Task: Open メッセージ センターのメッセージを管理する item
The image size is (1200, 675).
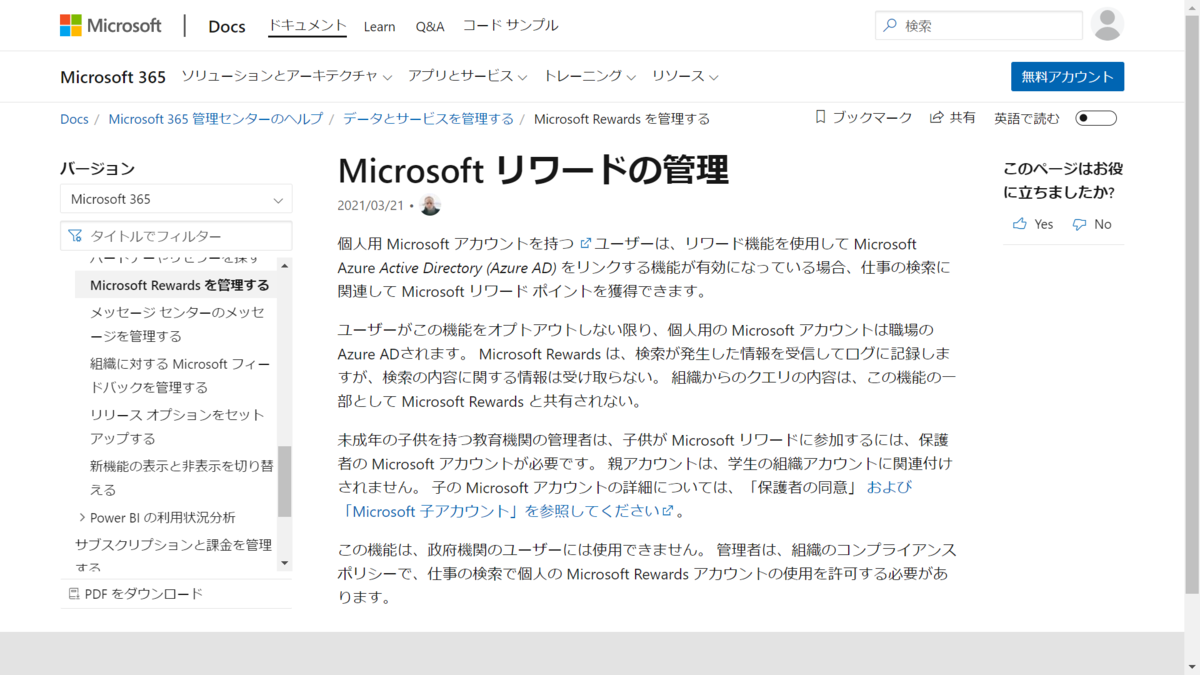Action: [177, 324]
